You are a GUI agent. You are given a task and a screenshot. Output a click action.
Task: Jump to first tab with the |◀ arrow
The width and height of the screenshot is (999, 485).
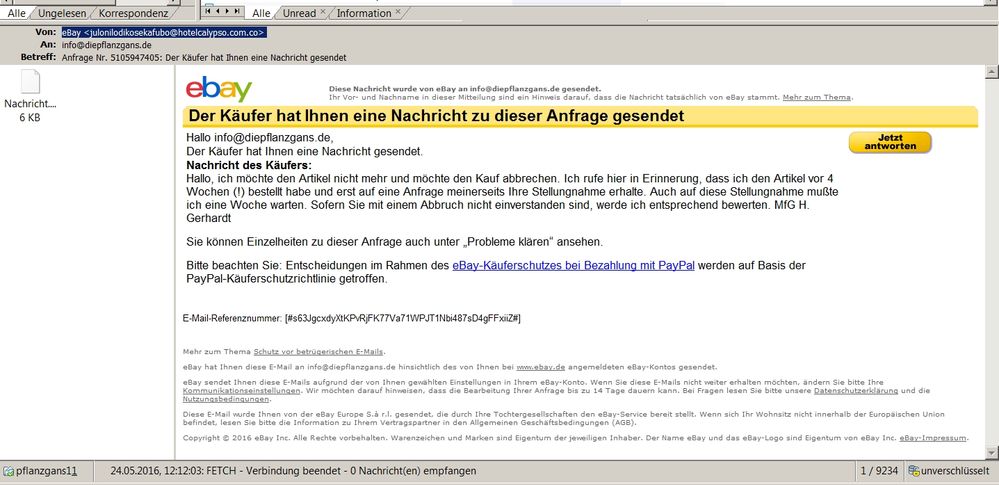(208, 11)
